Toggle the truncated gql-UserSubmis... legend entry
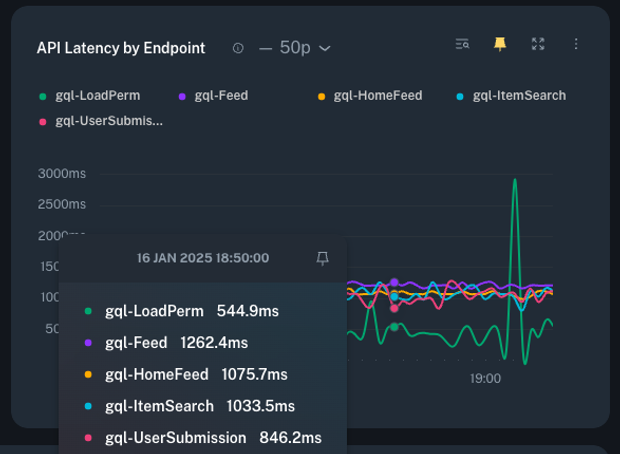Image resolution: width=620 pixels, height=454 pixels. click(x=108, y=121)
